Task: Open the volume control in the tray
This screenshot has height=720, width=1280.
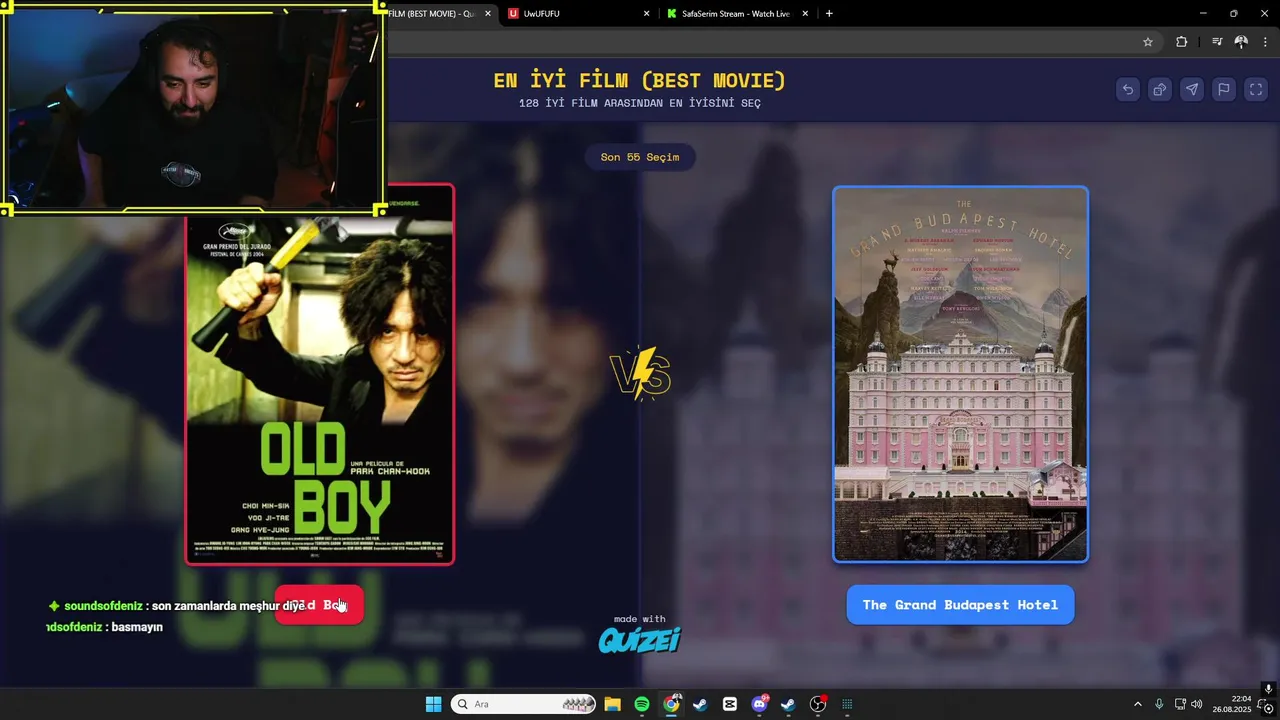Action: [1197, 704]
